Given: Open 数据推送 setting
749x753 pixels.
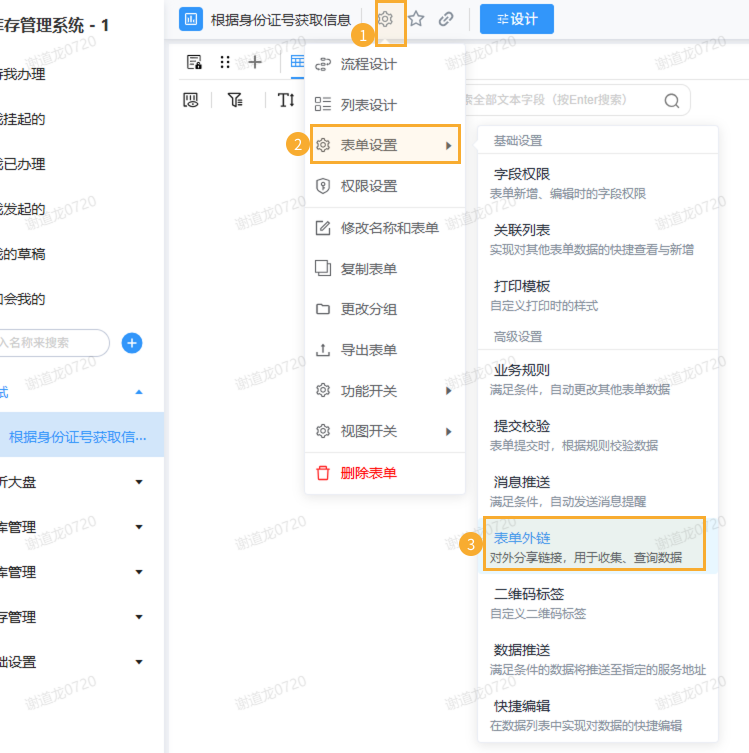Looking at the screenshot, I should [598, 659].
